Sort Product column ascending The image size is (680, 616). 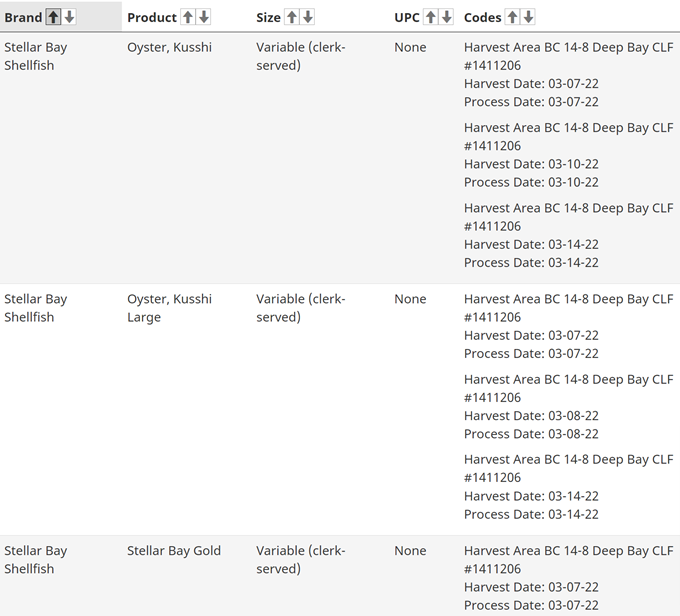tap(188, 17)
